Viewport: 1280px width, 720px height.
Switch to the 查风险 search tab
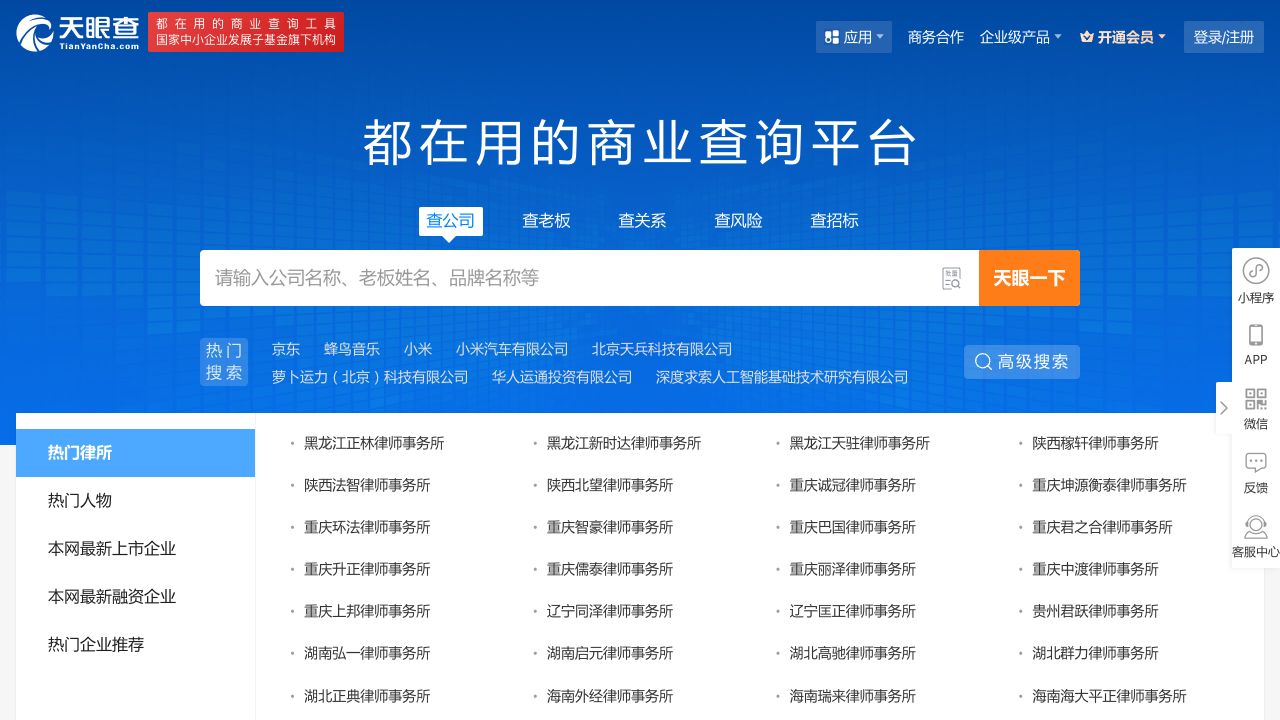tap(738, 221)
